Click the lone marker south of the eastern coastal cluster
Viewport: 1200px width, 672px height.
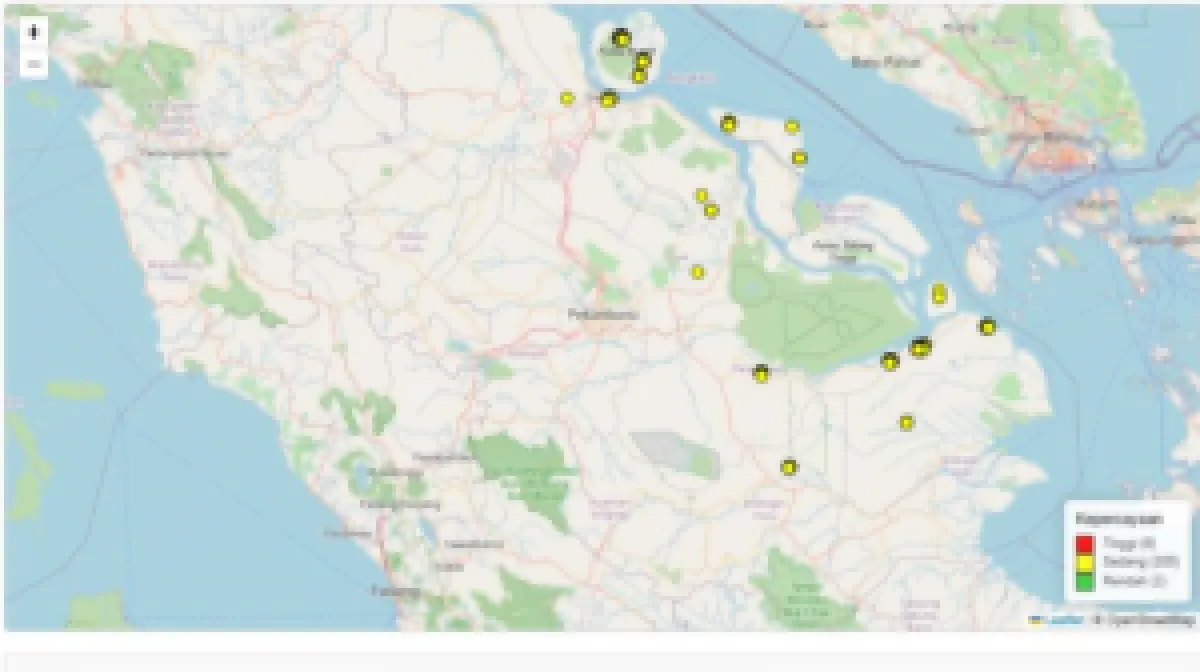pos(907,422)
